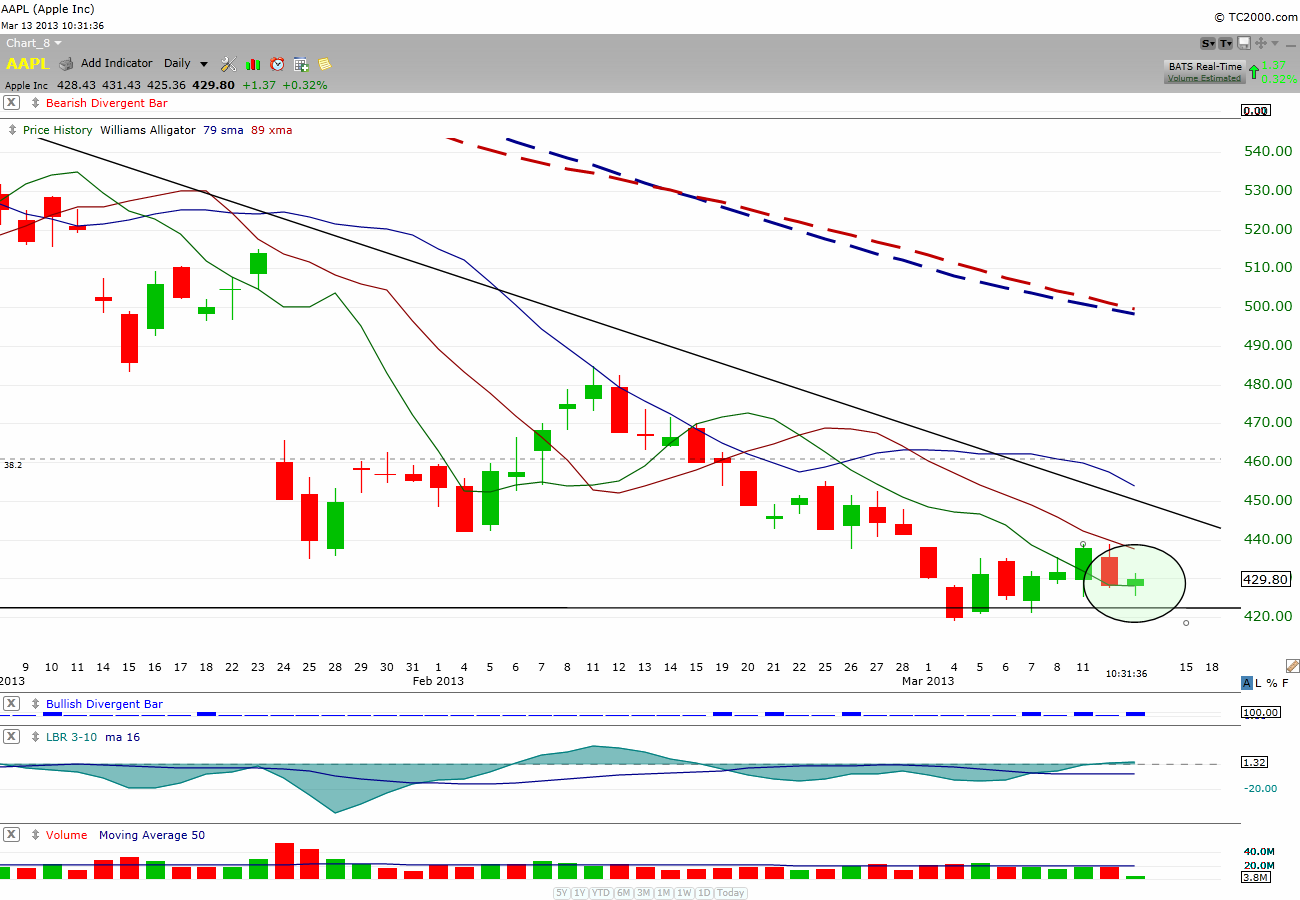The width and height of the screenshot is (1300, 900).
Task: Open the Chart_8 layout dropdown
Action: (34, 43)
